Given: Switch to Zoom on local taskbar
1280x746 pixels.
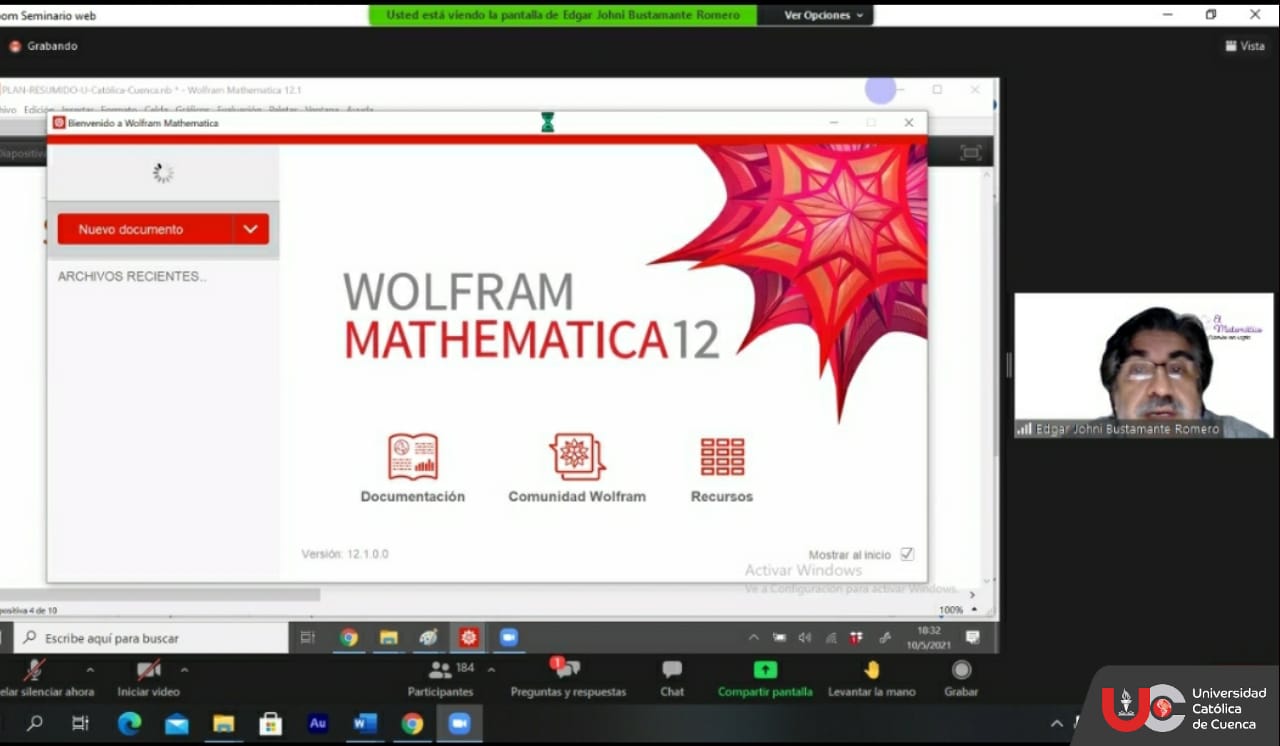Looking at the screenshot, I should click(459, 724).
